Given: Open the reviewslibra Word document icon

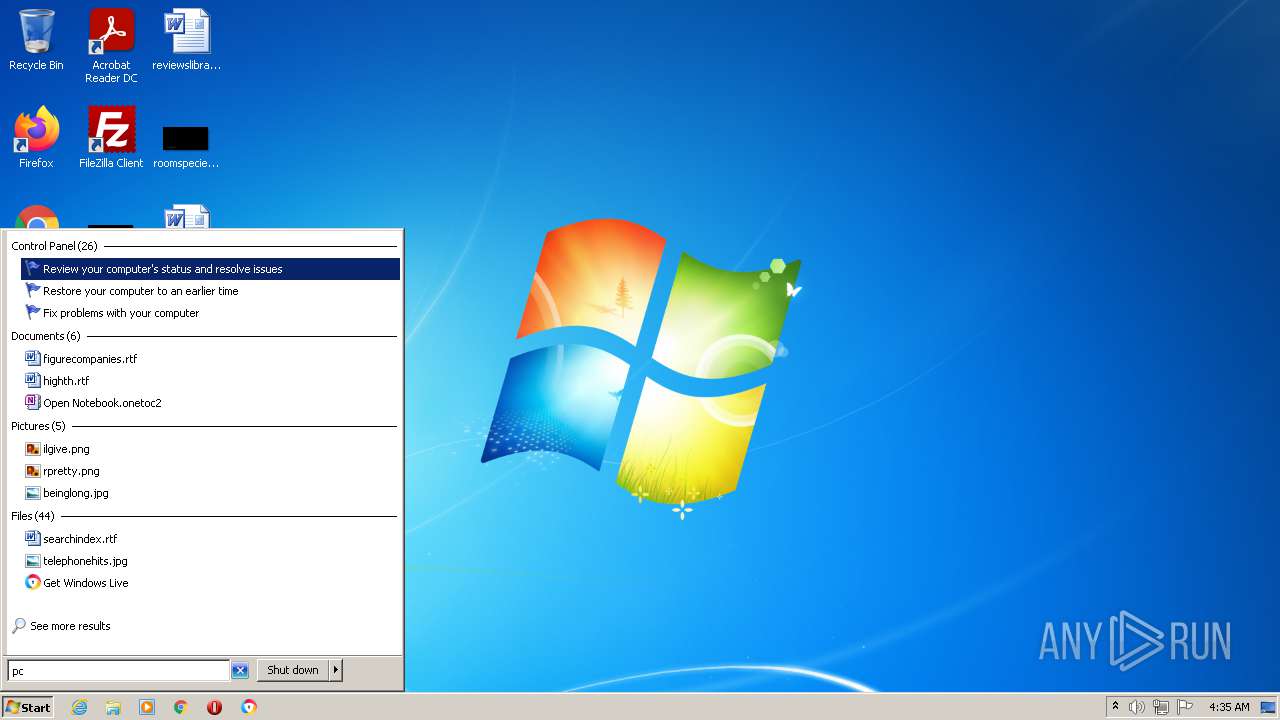Looking at the screenshot, I should tap(186, 41).
